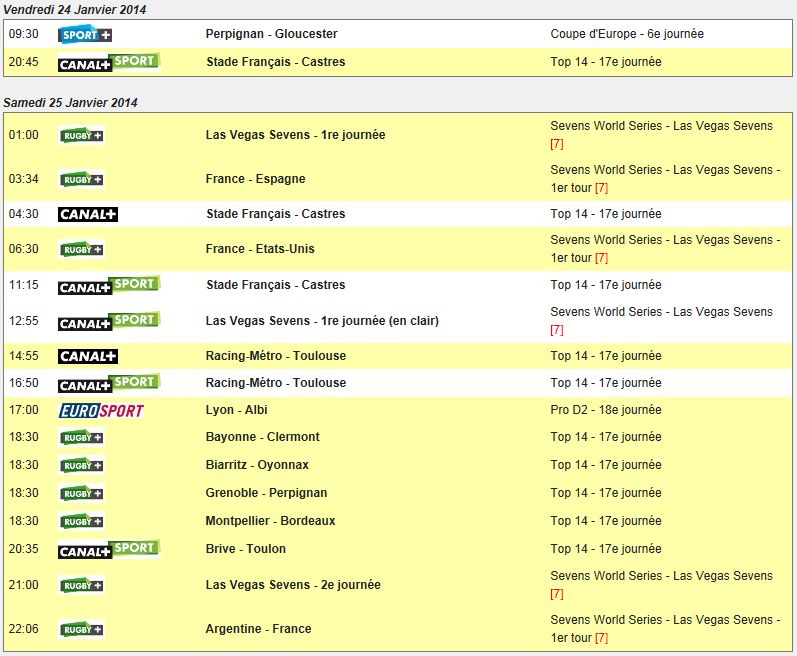This screenshot has width=797, height=656.
Task: Click the Rugby+ logo on the Grenoble - Perpignan row
Action: pos(82,493)
